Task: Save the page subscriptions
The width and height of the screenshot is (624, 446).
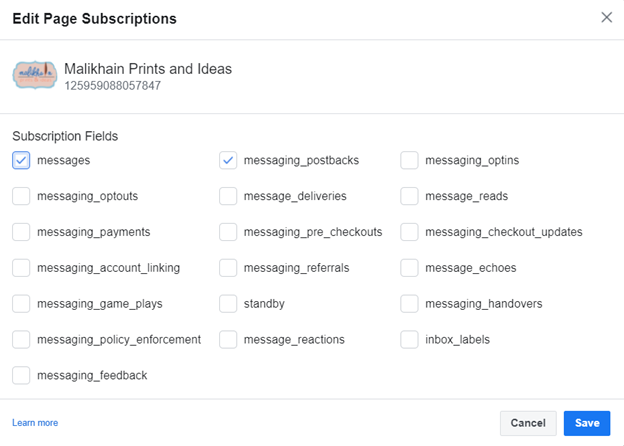Action: tap(587, 423)
